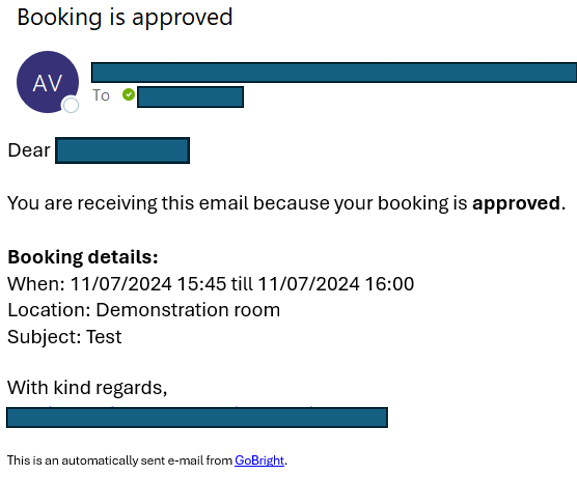Click the Booking details heading
Image resolution: width=577 pixels, height=477 pixels.
point(83,257)
